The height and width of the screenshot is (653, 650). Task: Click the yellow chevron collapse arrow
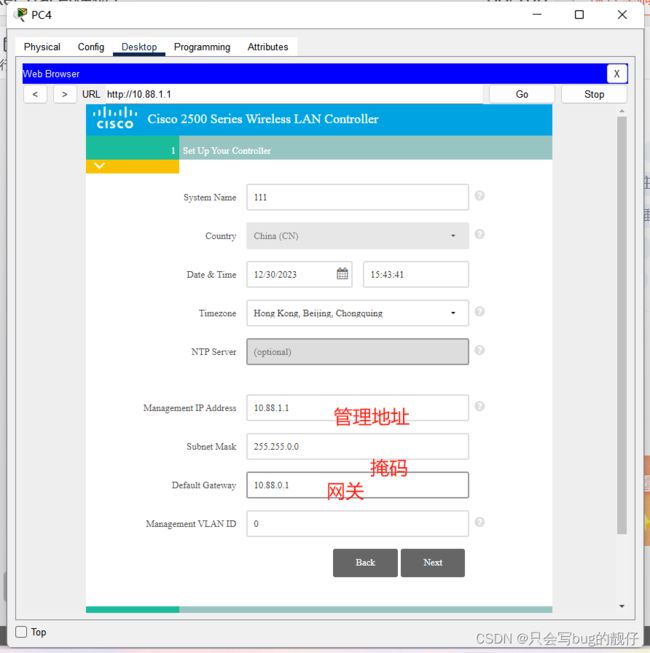99,166
